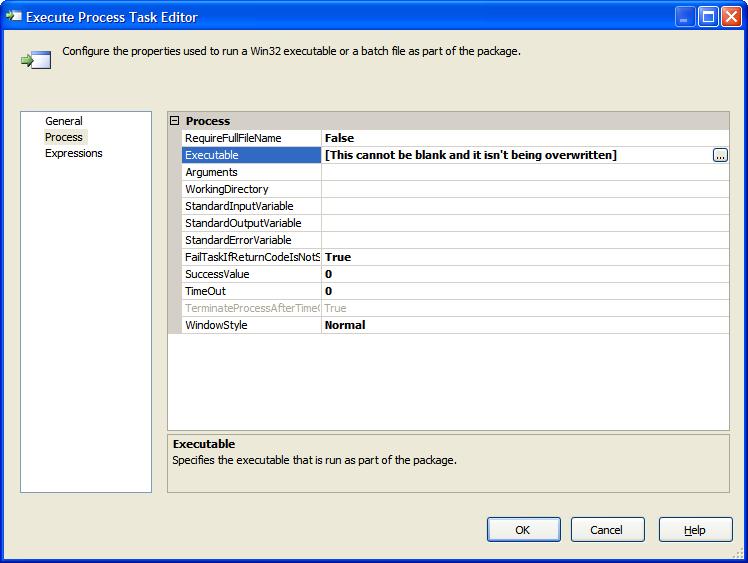Select the WorkingDirectory property label

[251, 189]
